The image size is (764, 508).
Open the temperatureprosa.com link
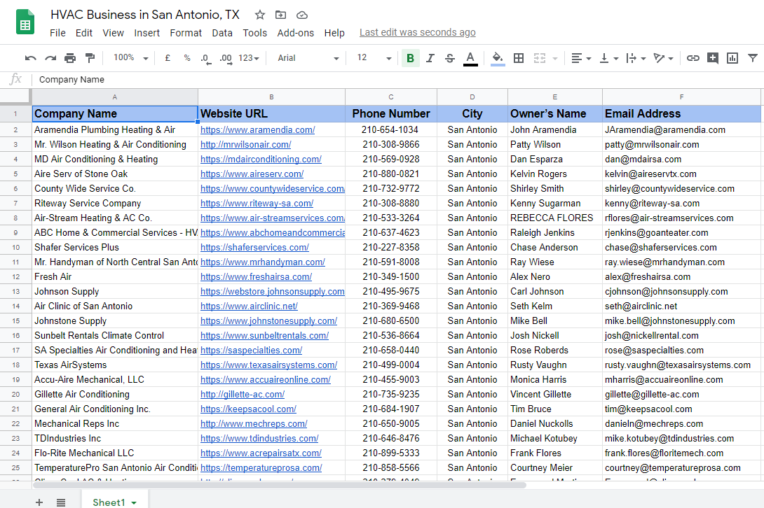[261, 468]
